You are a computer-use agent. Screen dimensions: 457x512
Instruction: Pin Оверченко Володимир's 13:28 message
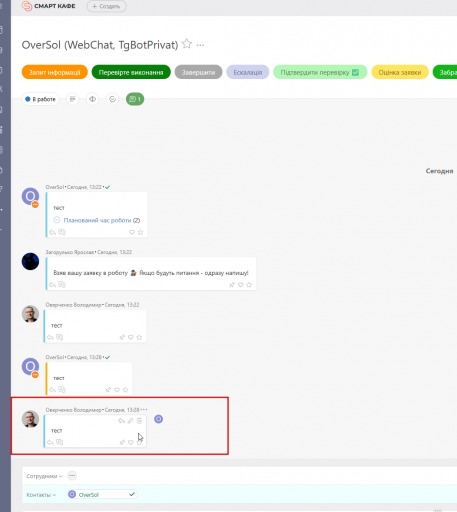point(122,442)
